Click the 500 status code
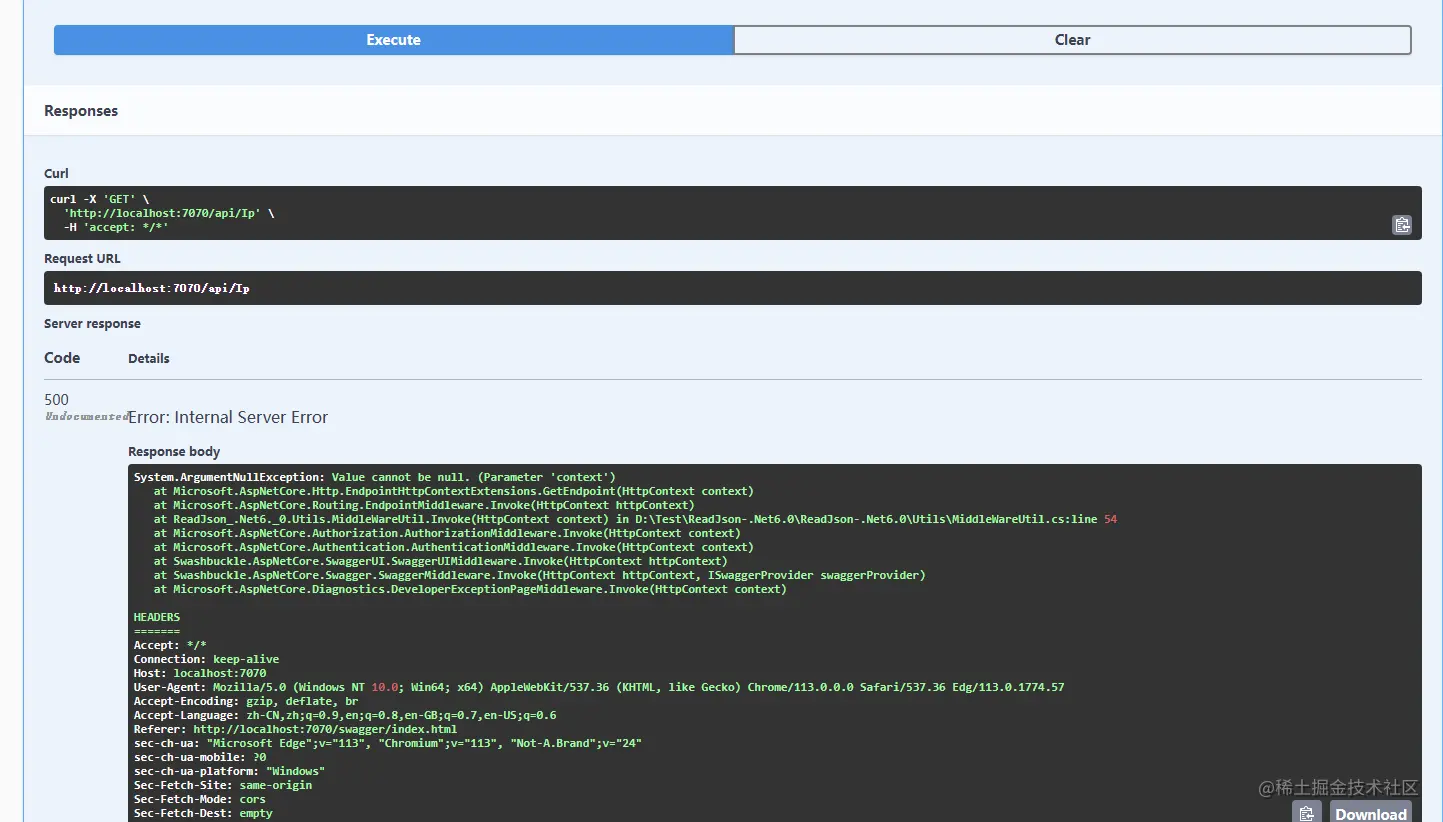Viewport: 1443px width, 822px height. click(x=57, y=400)
